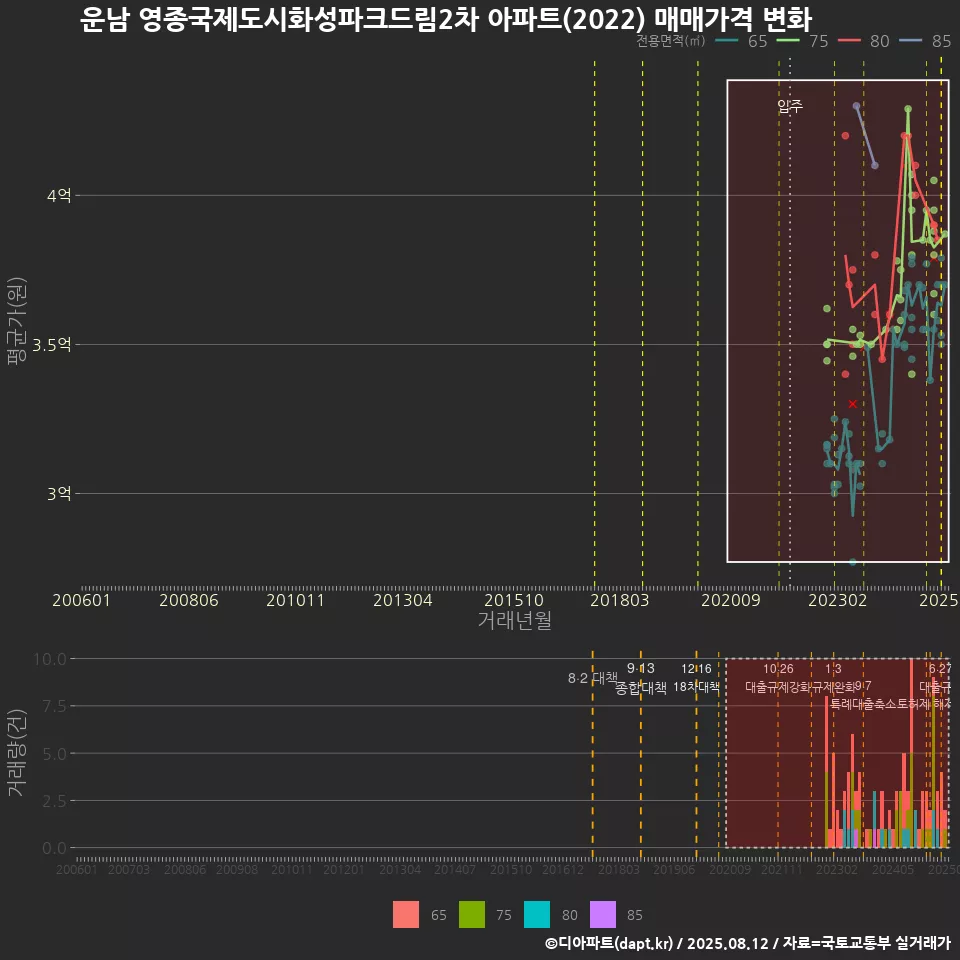
Task: Click the 5.0 volume axis label
Action: (x=54, y=754)
